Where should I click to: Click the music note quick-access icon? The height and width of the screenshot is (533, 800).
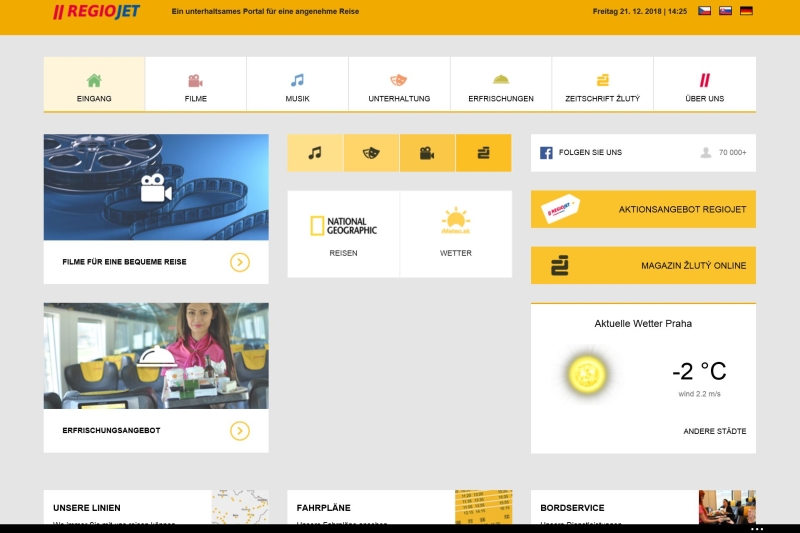click(315, 153)
